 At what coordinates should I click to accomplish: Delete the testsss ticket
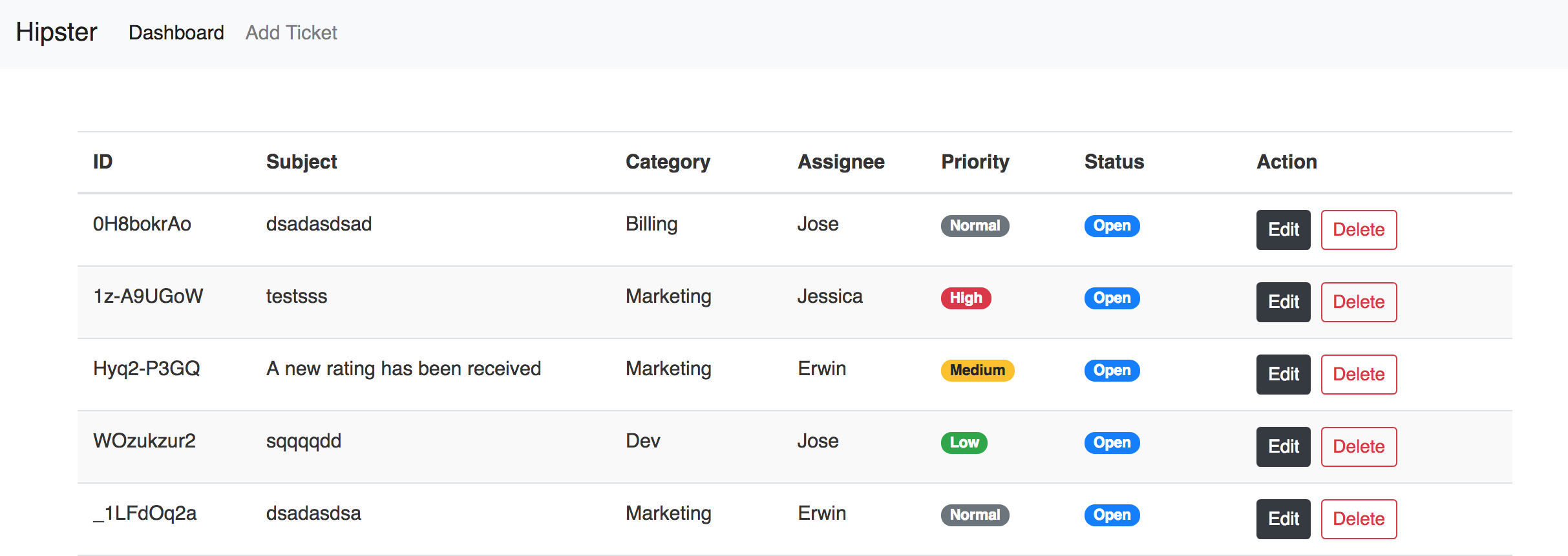point(1359,302)
